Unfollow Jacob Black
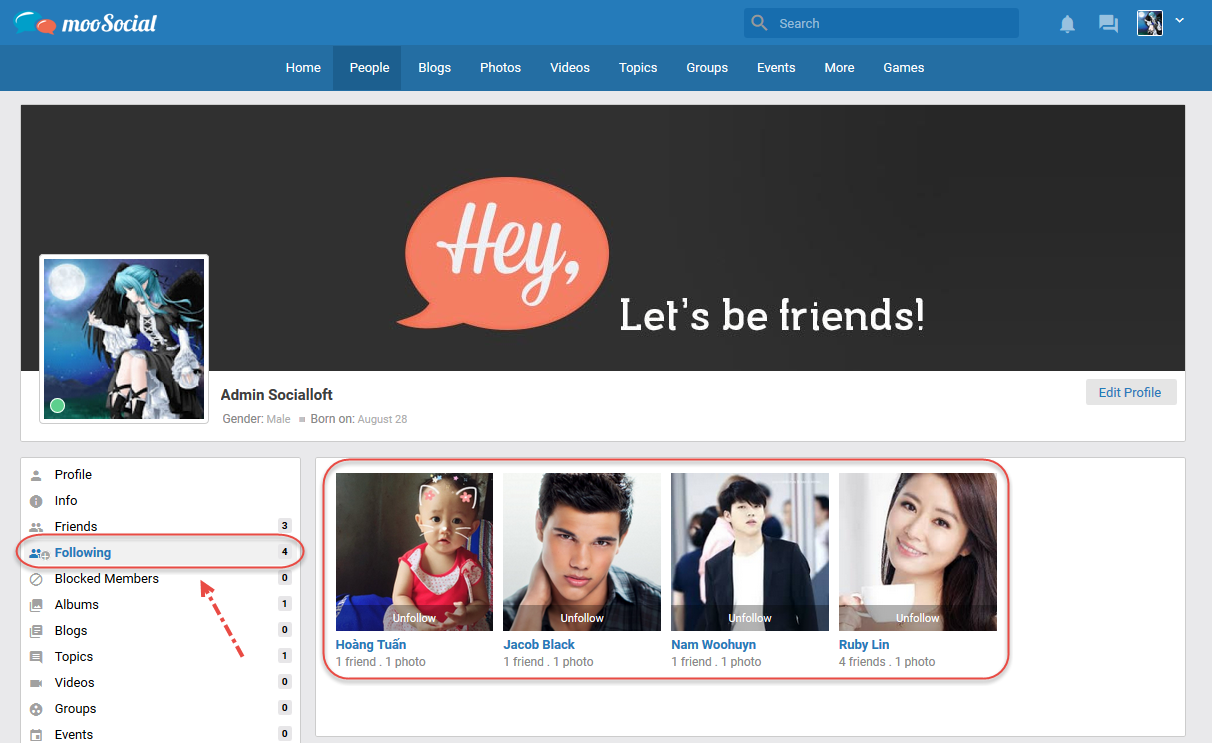The height and width of the screenshot is (743, 1212). click(582, 618)
